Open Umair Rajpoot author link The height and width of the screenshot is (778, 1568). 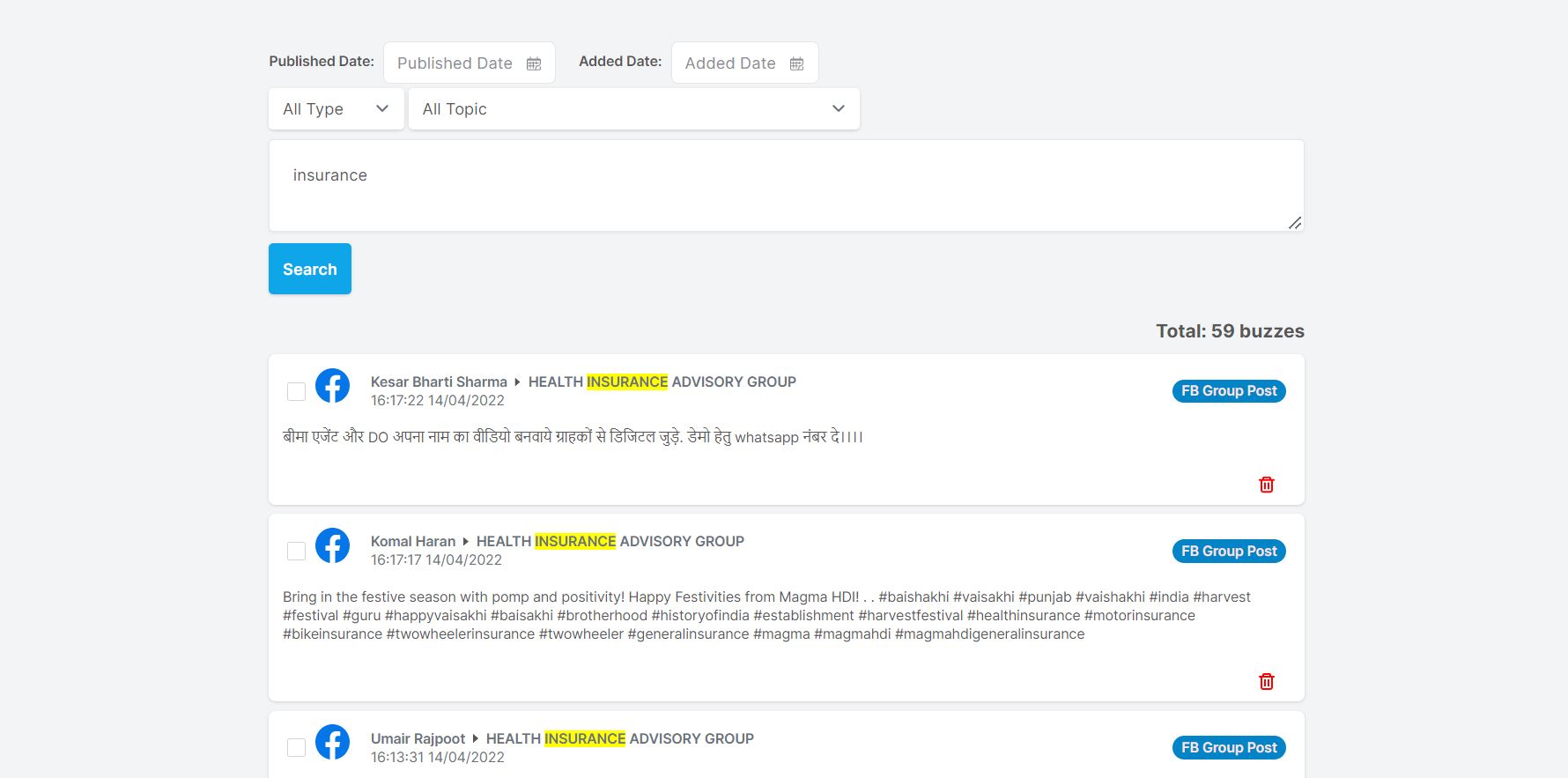pos(418,738)
